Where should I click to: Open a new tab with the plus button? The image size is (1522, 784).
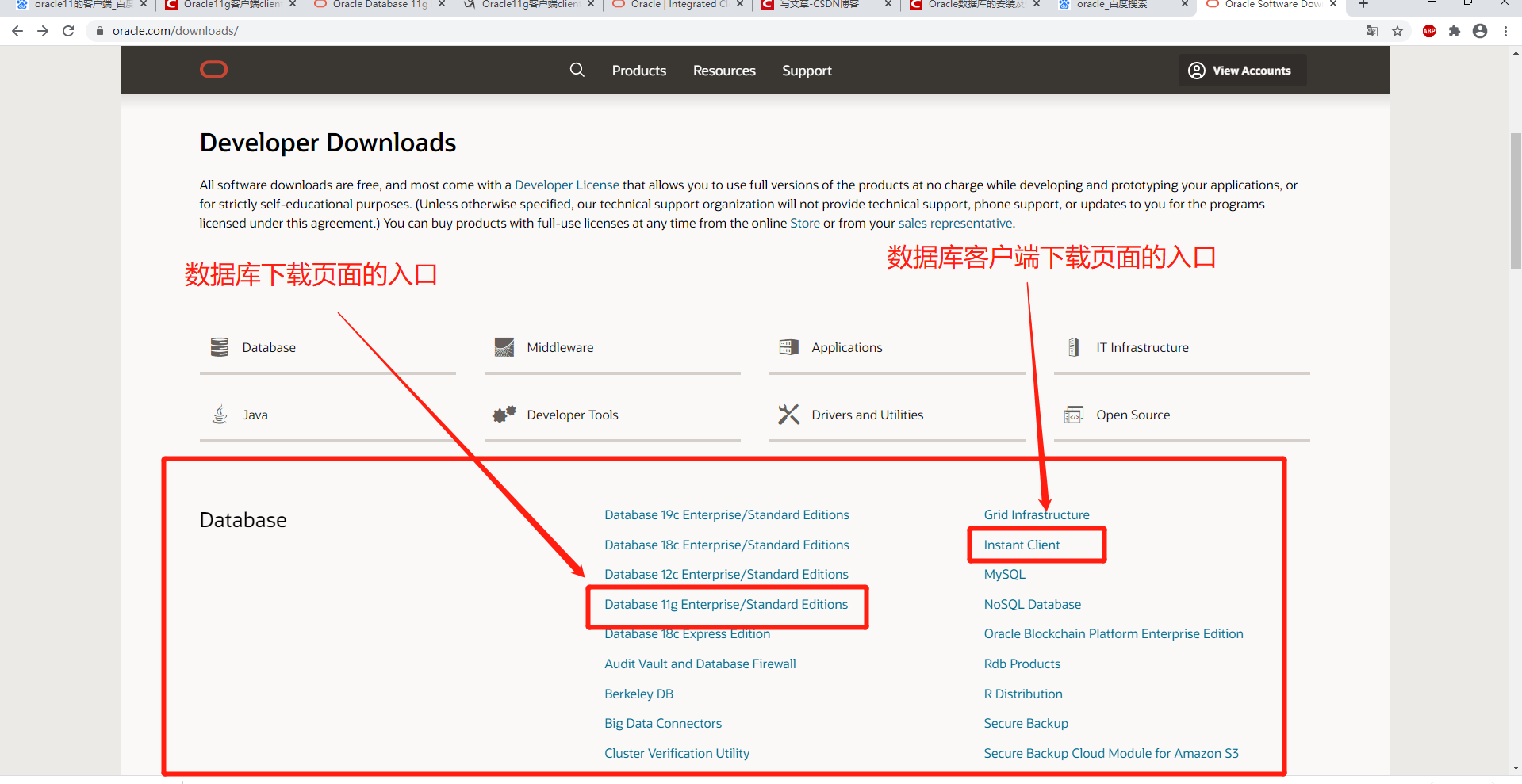pos(1363,4)
